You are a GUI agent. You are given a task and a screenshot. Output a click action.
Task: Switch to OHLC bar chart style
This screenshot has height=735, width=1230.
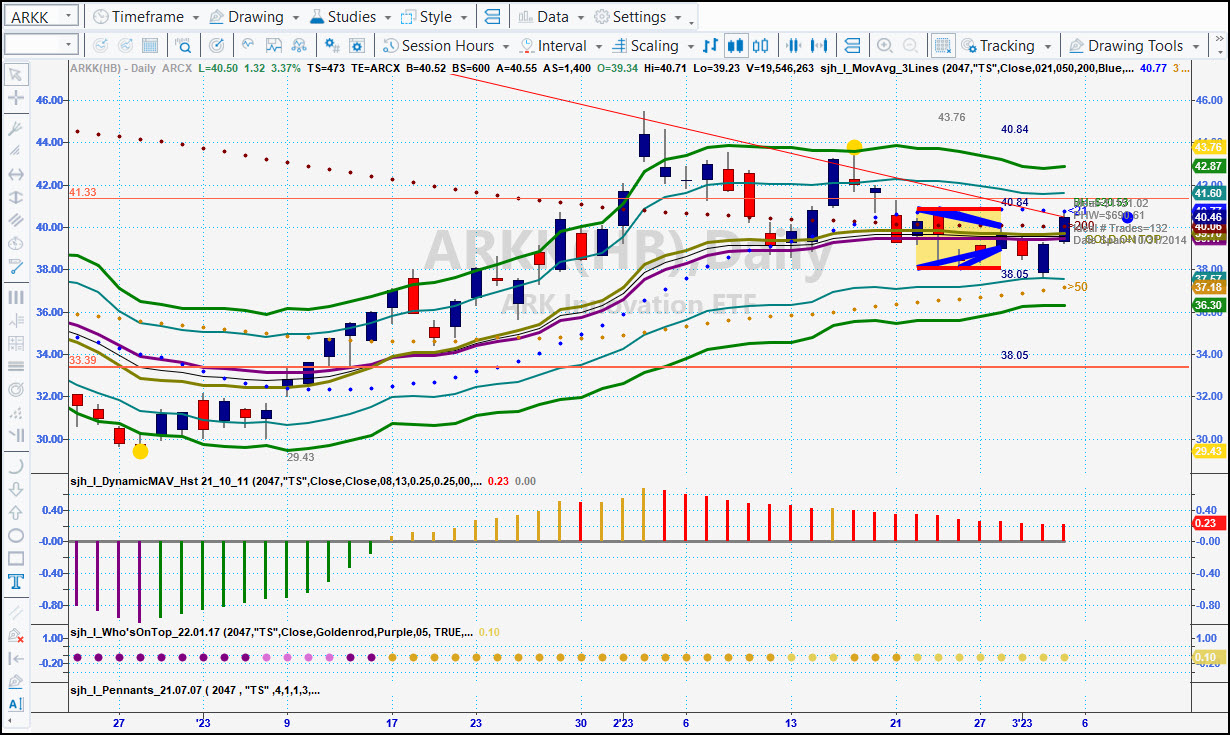[711, 46]
